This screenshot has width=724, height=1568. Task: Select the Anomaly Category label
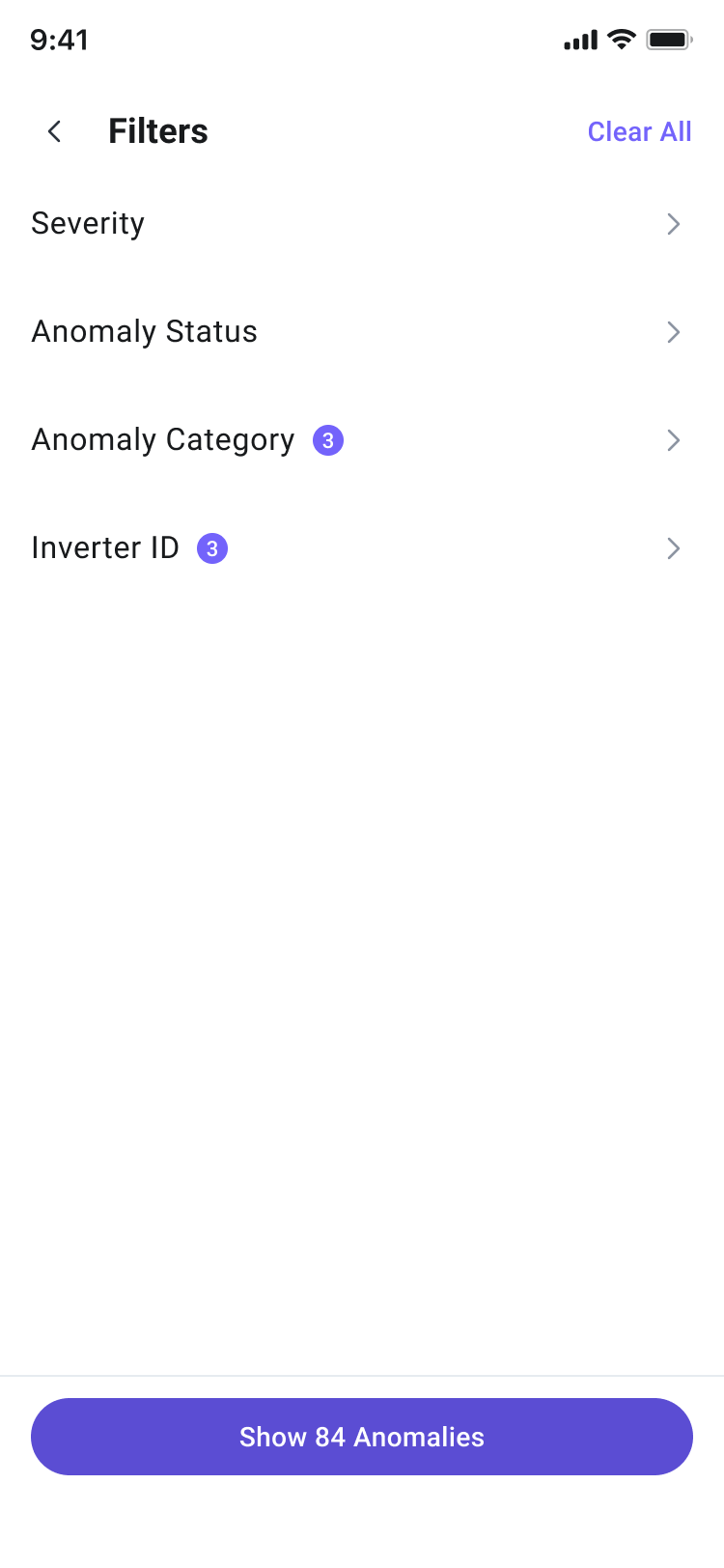click(163, 440)
